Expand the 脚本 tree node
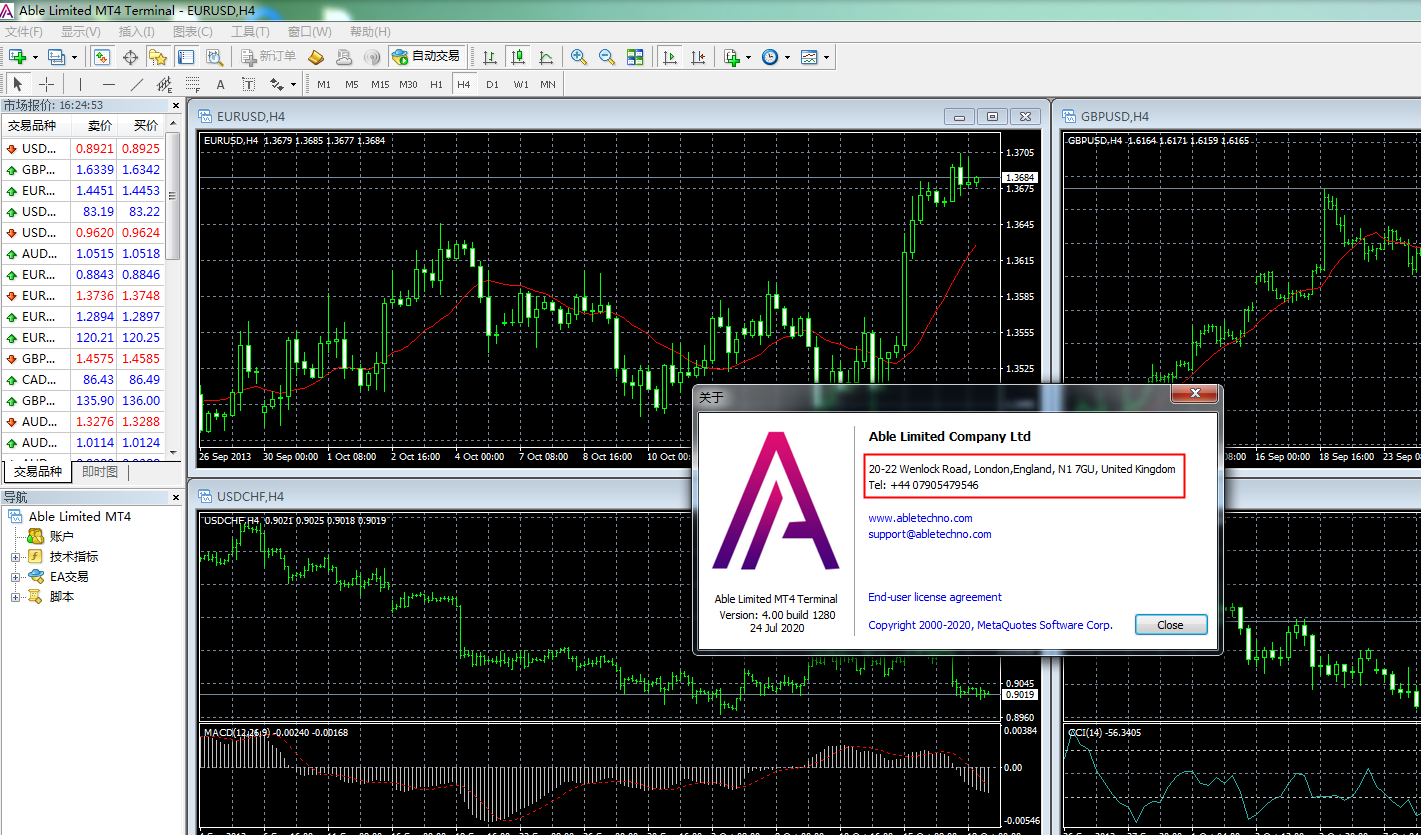The height and width of the screenshot is (835, 1421). point(16,597)
